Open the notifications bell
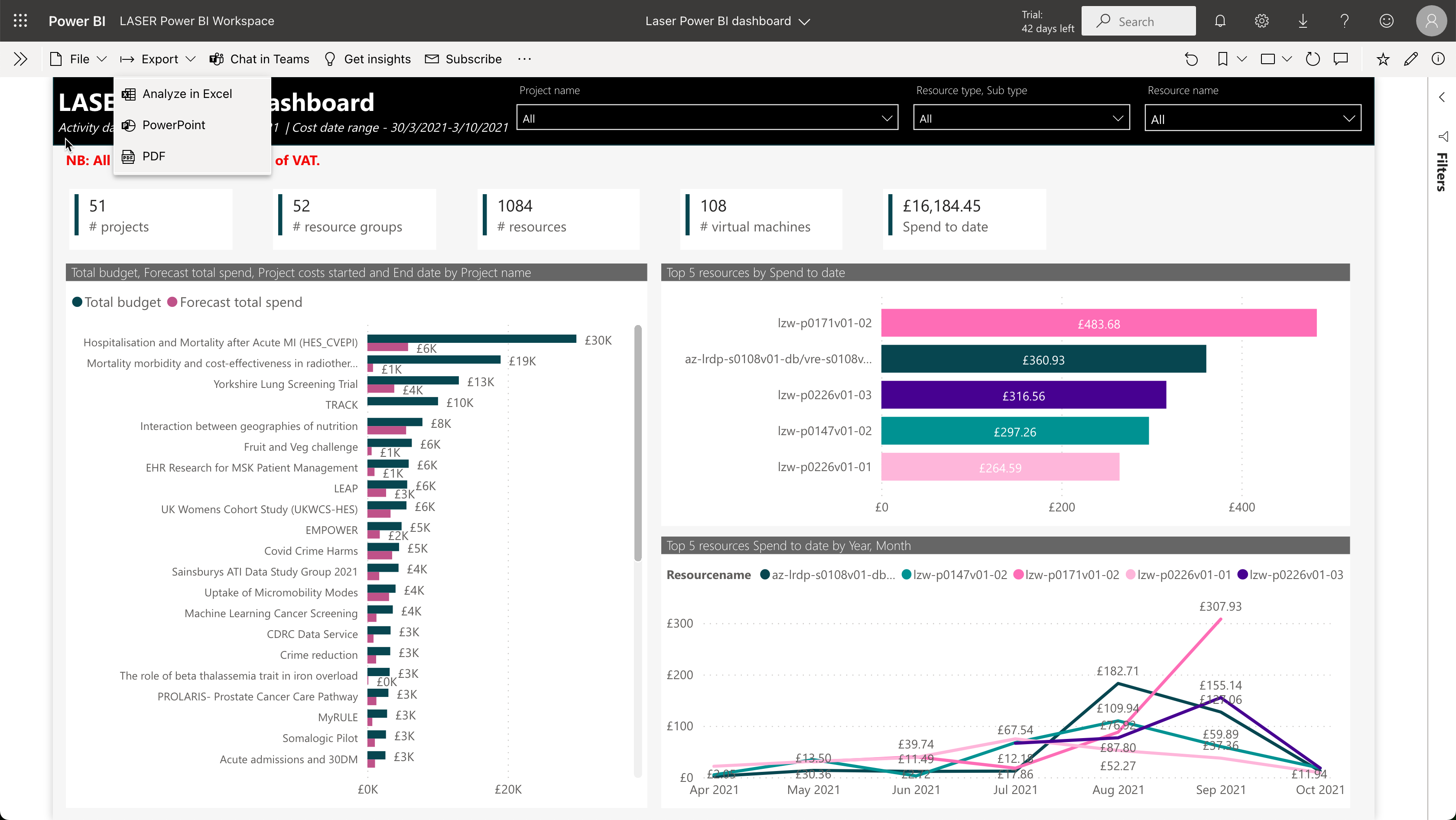Viewport: 1456px width, 820px height. [1220, 21]
